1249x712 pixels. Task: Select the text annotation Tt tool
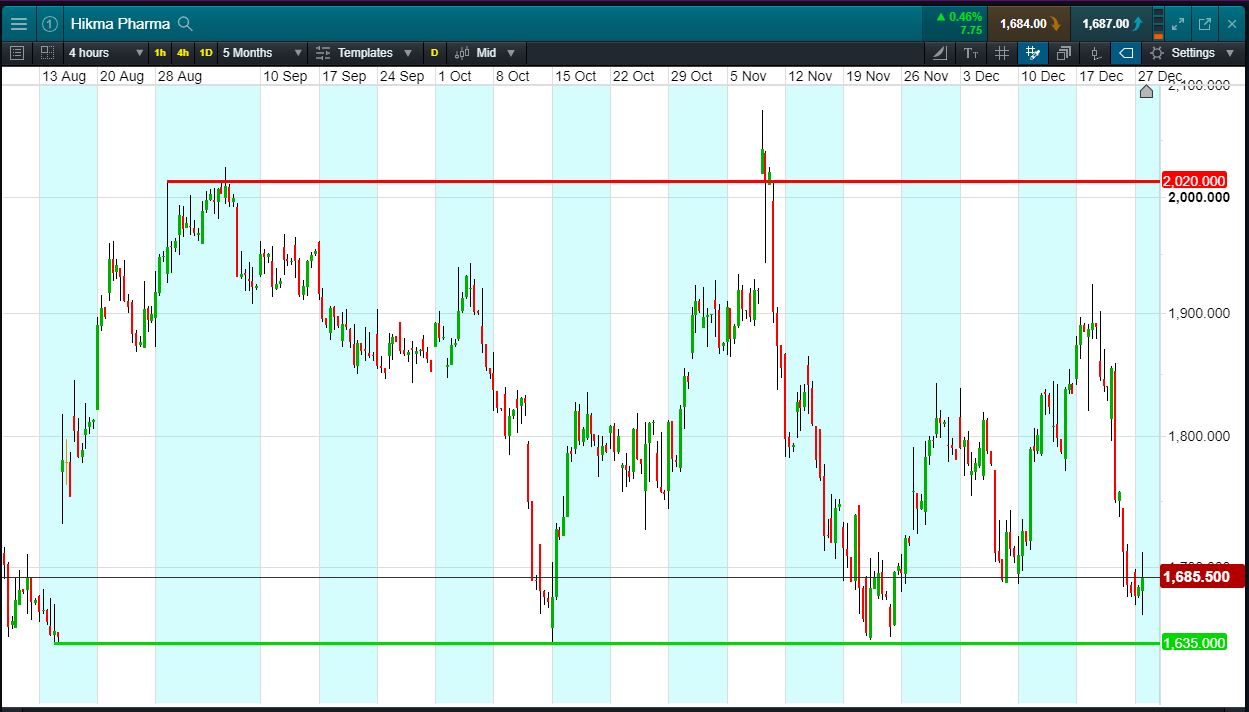click(x=971, y=53)
